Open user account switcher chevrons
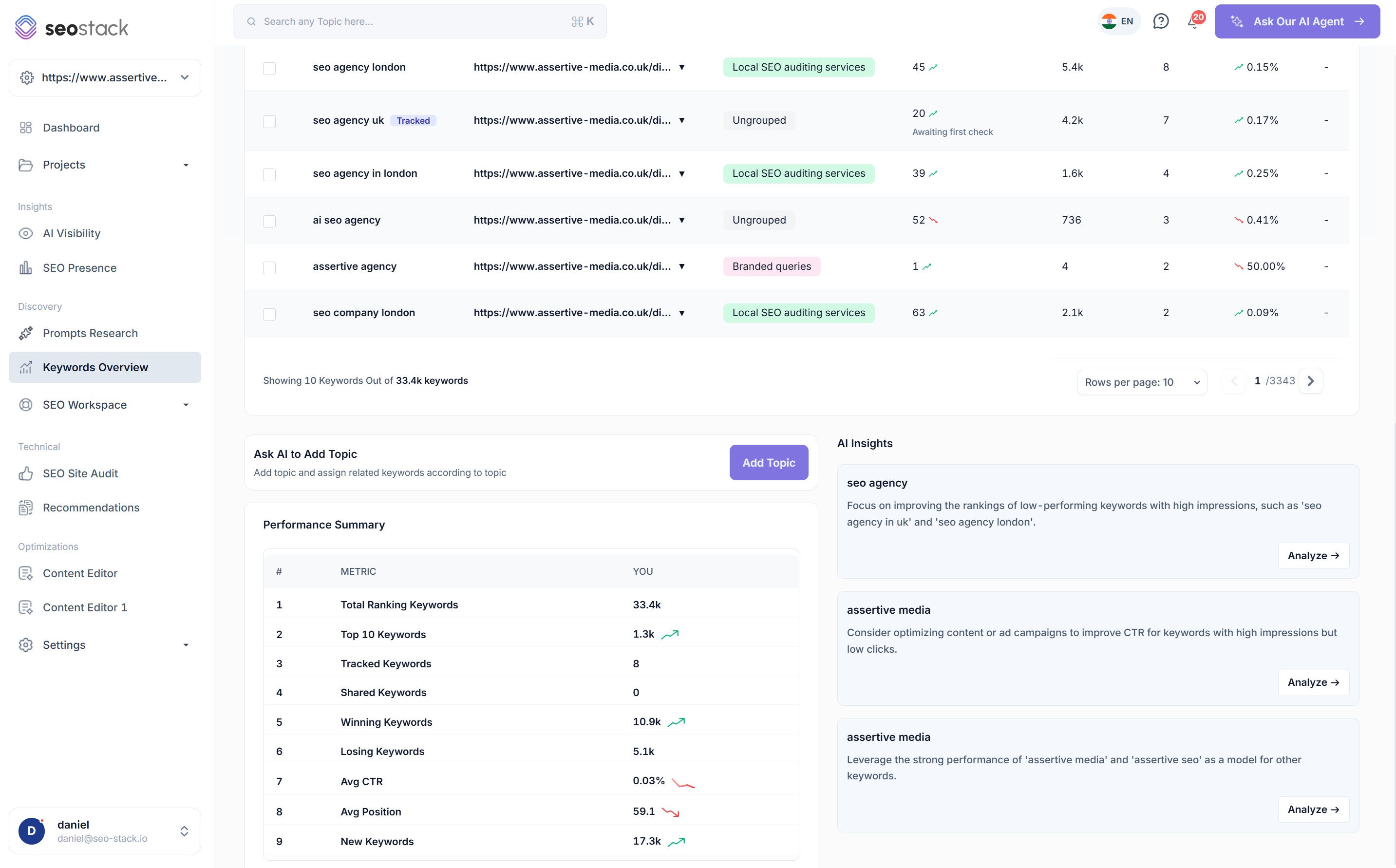The width and height of the screenshot is (1396, 868). (184, 830)
